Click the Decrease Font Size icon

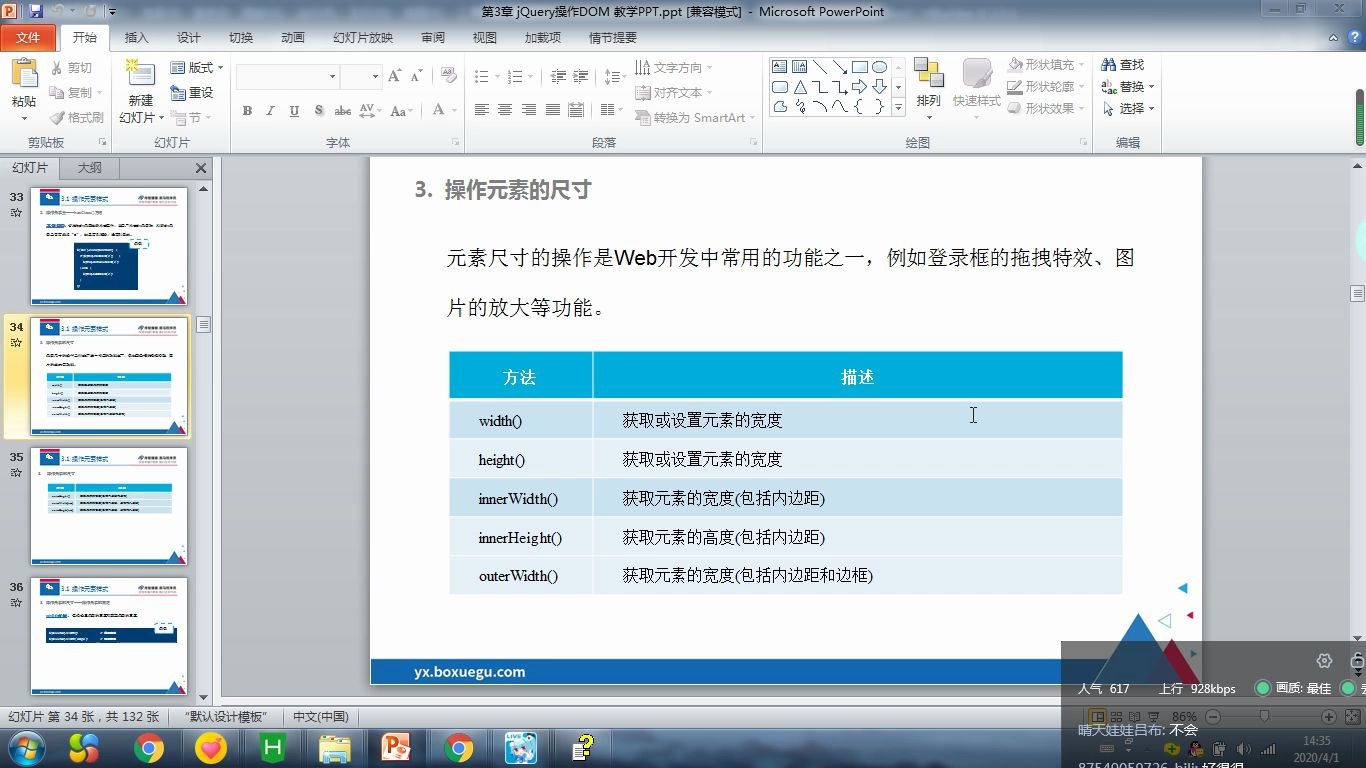tap(415, 76)
